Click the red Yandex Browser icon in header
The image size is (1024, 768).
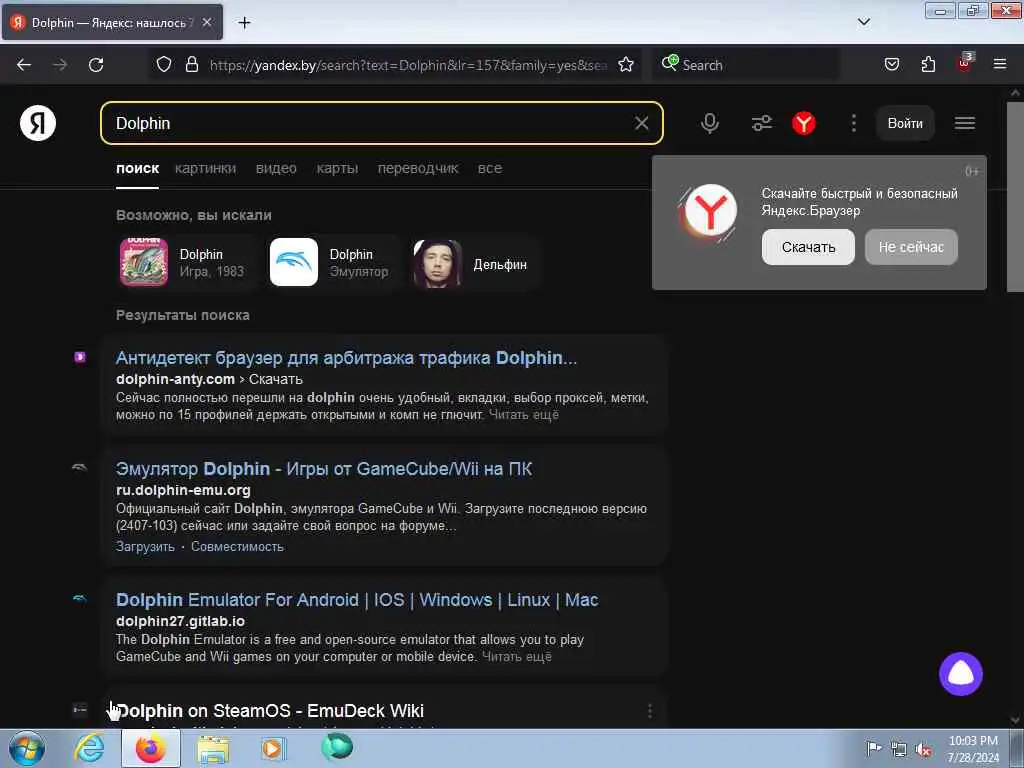coord(804,123)
